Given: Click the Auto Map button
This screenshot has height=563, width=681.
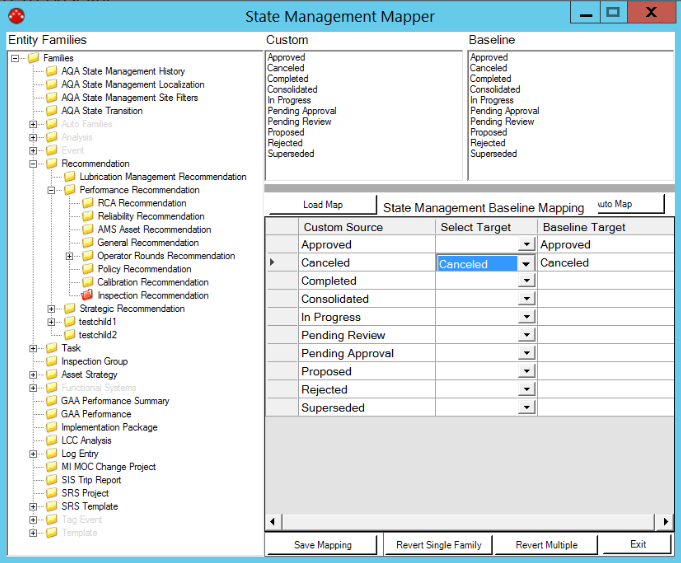Looking at the screenshot, I should 629,204.
